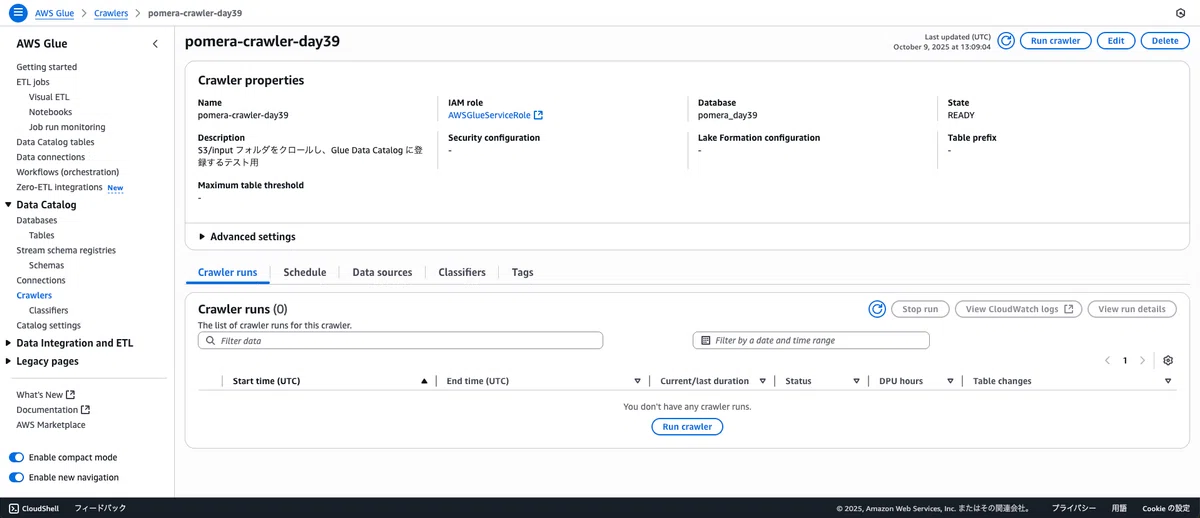
Task: Click Run crawler button in empty table
Action: pyautogui.click(x=687, y=426)
